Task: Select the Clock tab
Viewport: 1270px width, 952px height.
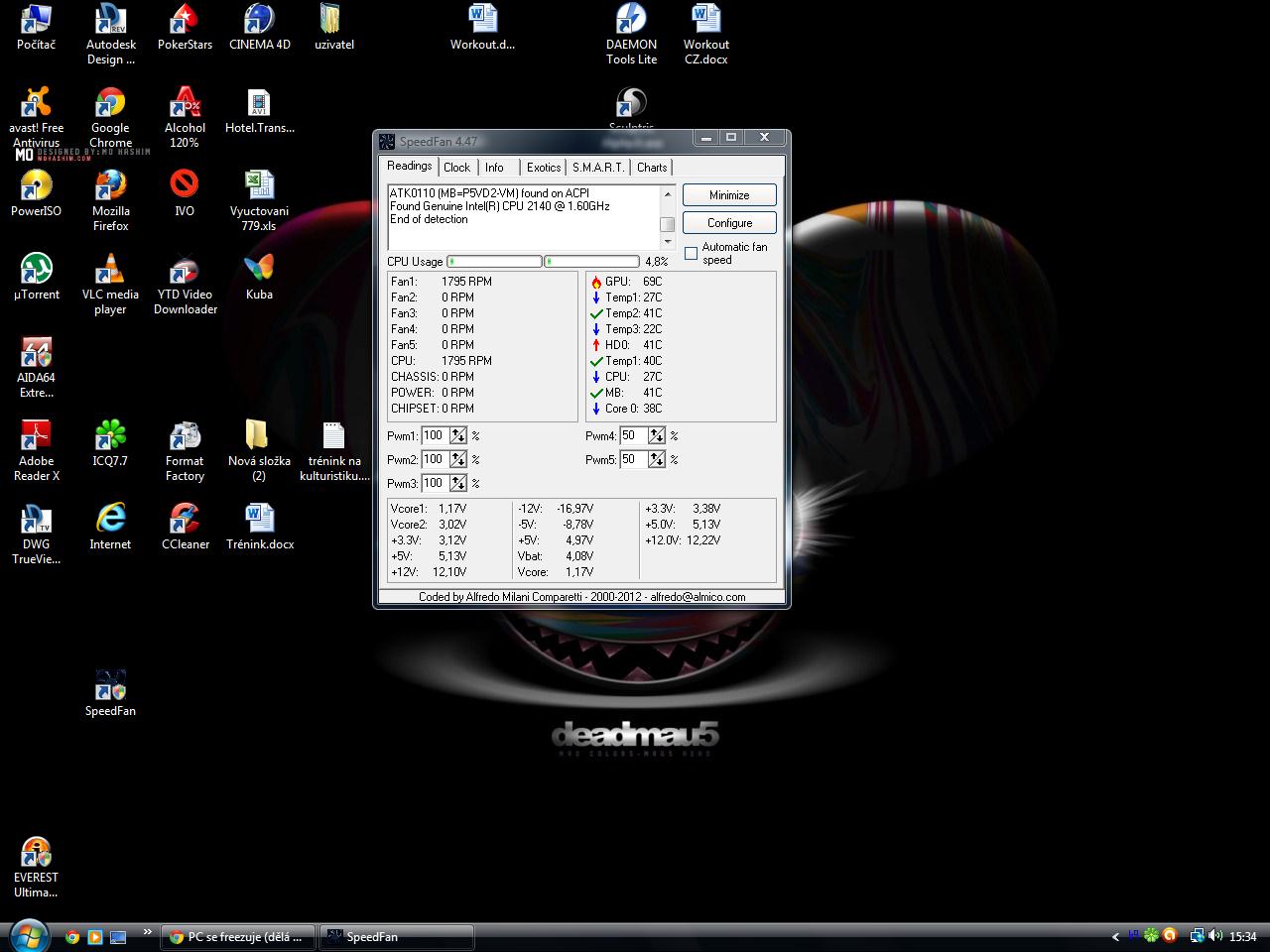Action: [x=456, y=168]
